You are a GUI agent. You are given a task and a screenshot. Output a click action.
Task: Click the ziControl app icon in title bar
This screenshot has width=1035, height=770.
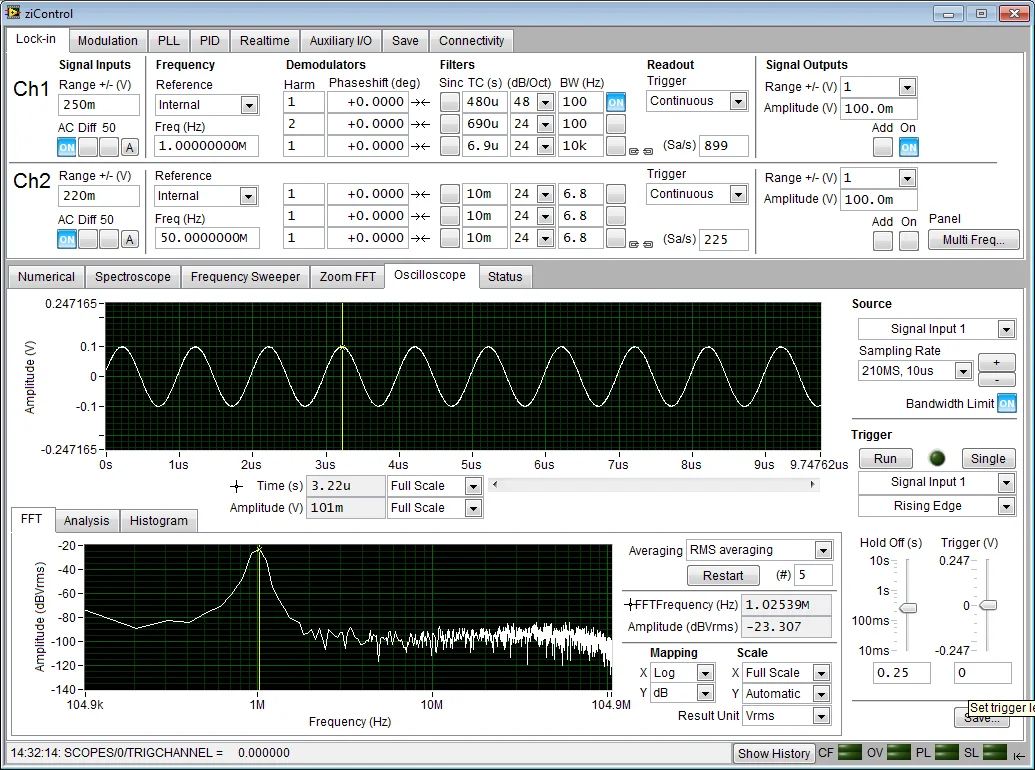tap(12, 13)
